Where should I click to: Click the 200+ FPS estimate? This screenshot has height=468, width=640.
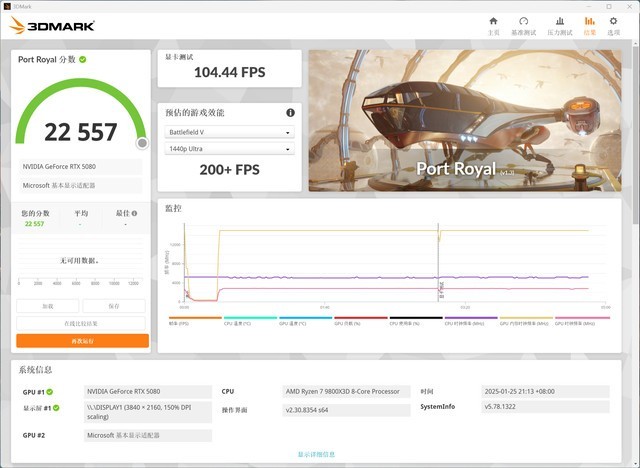[x=229, y=170]
